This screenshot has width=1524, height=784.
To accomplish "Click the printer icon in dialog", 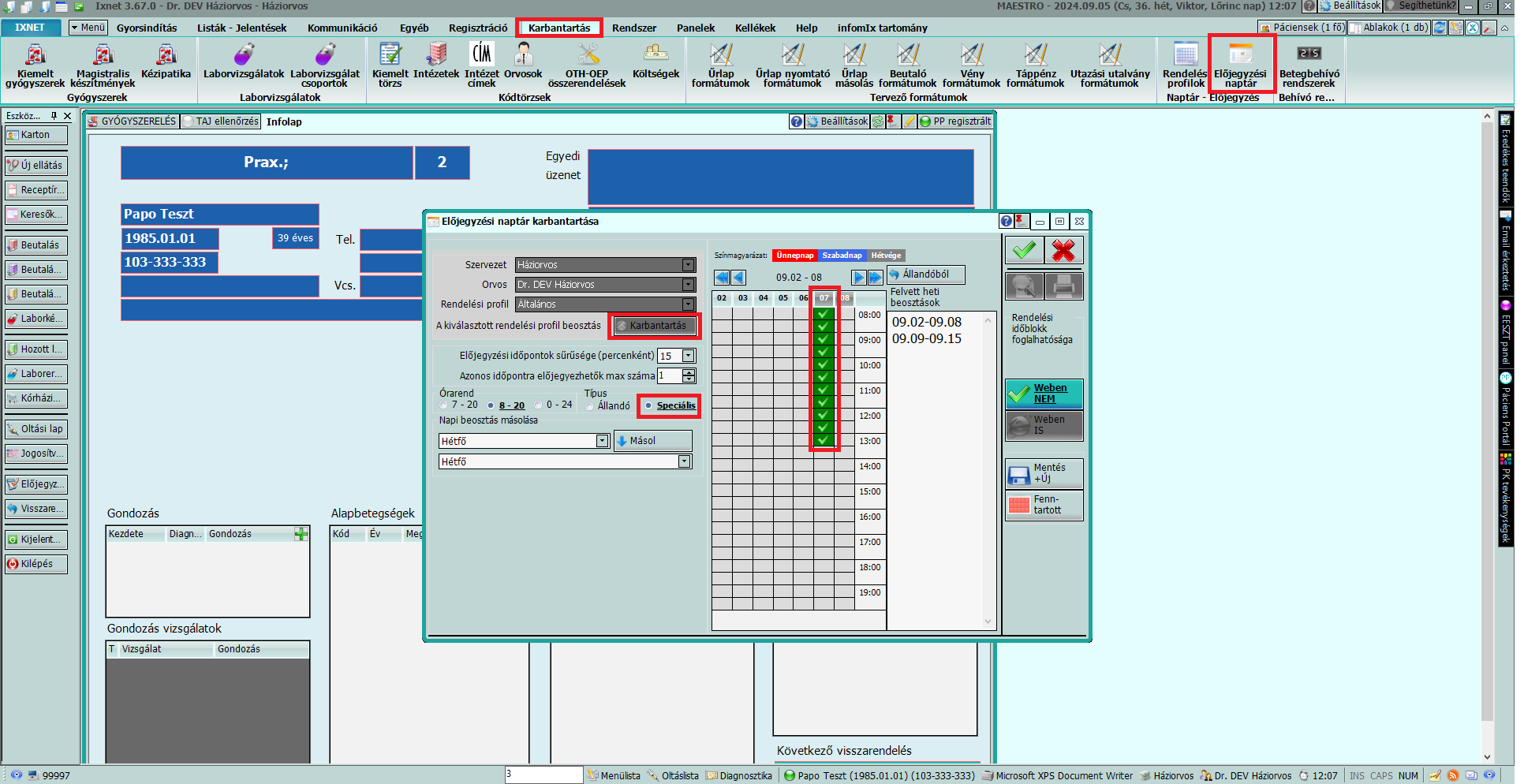I will (1063, 286).
